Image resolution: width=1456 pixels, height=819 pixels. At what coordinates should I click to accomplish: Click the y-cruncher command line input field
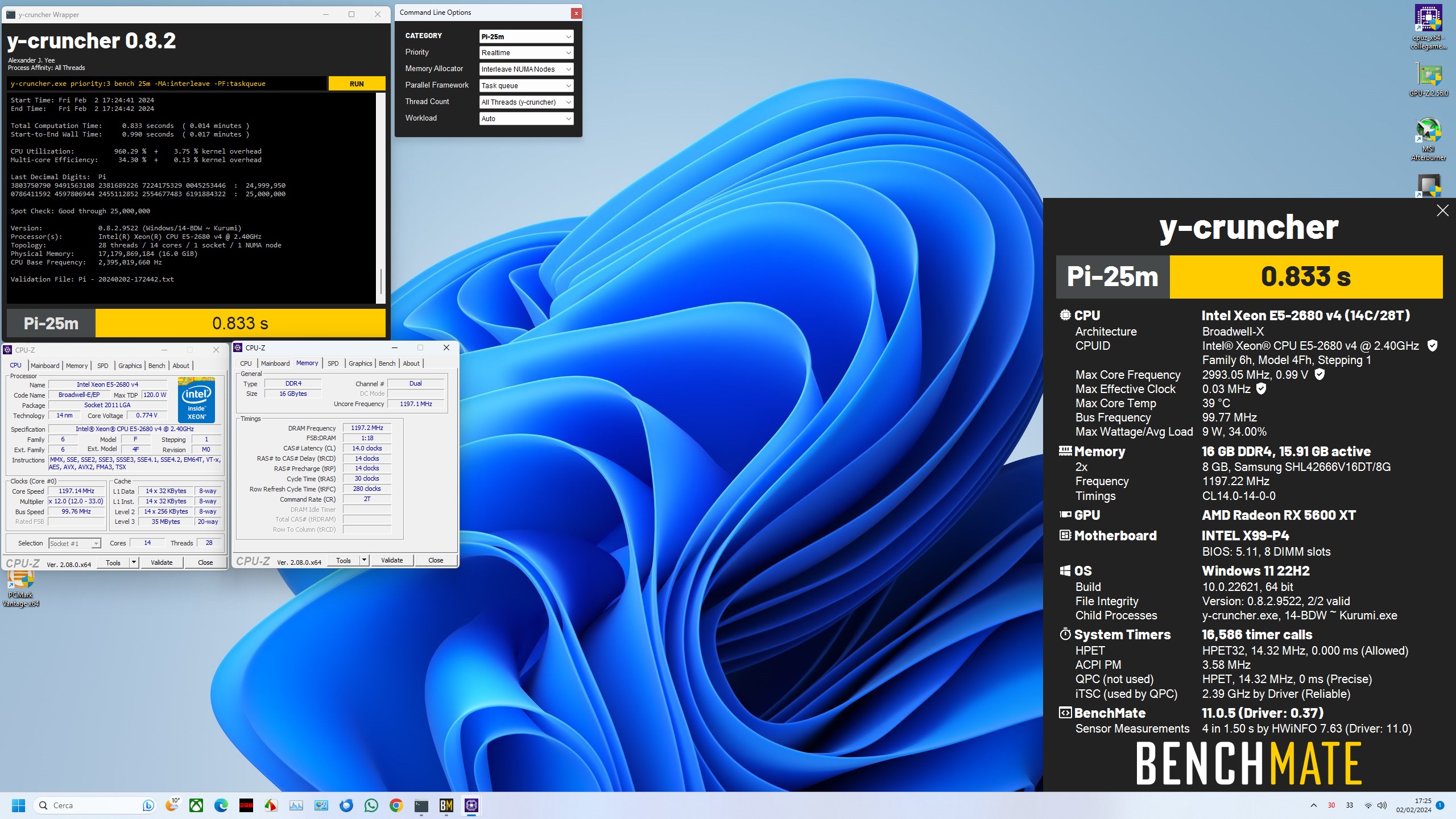(167, 84)
